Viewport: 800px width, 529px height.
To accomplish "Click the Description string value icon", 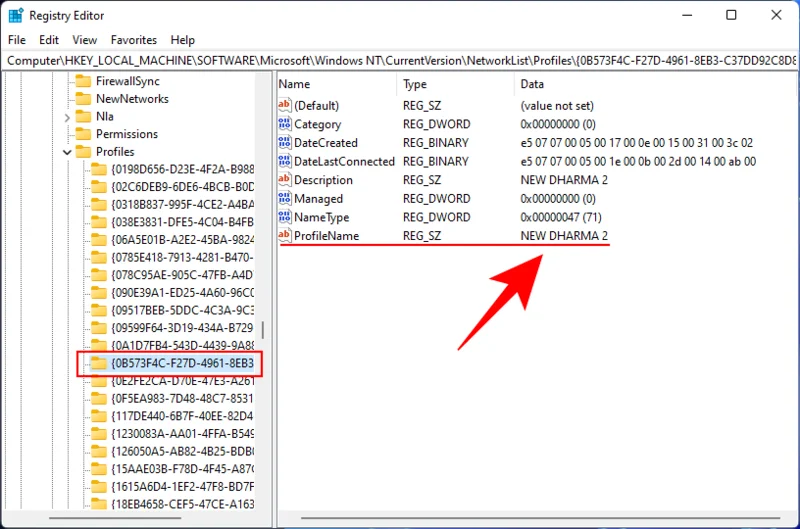I will (x=285, y=180).
